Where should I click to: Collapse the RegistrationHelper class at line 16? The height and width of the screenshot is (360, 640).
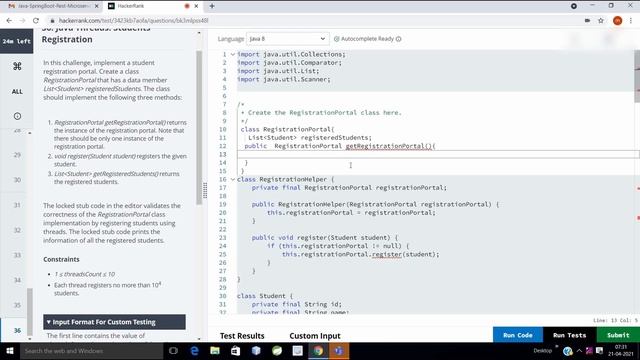click(233, 179)
